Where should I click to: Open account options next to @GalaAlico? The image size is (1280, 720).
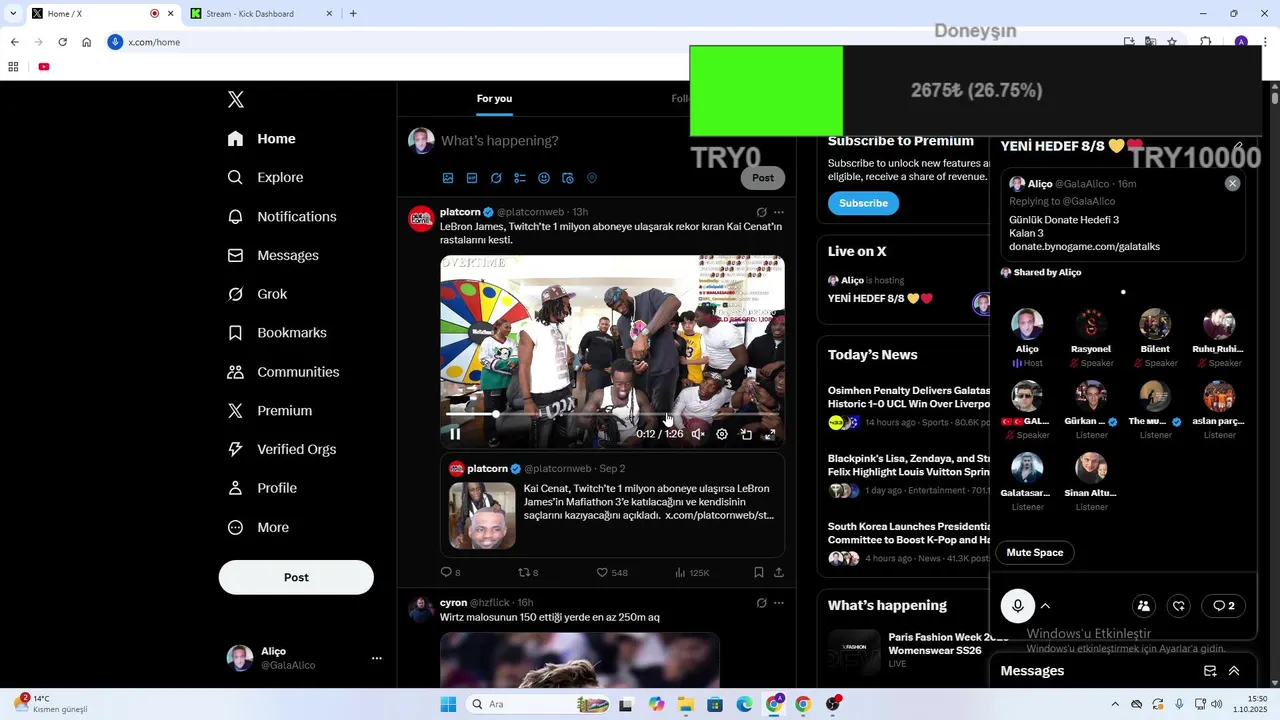click(x=377, y=658)
